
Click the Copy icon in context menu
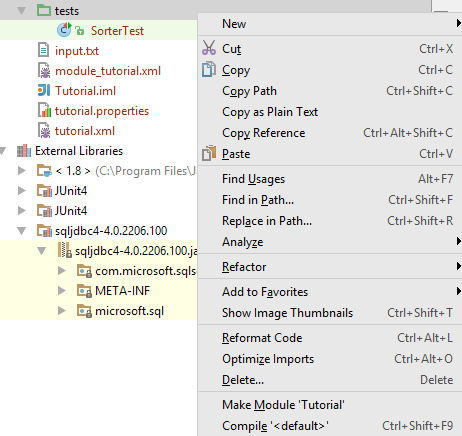[x=209, y=69]
